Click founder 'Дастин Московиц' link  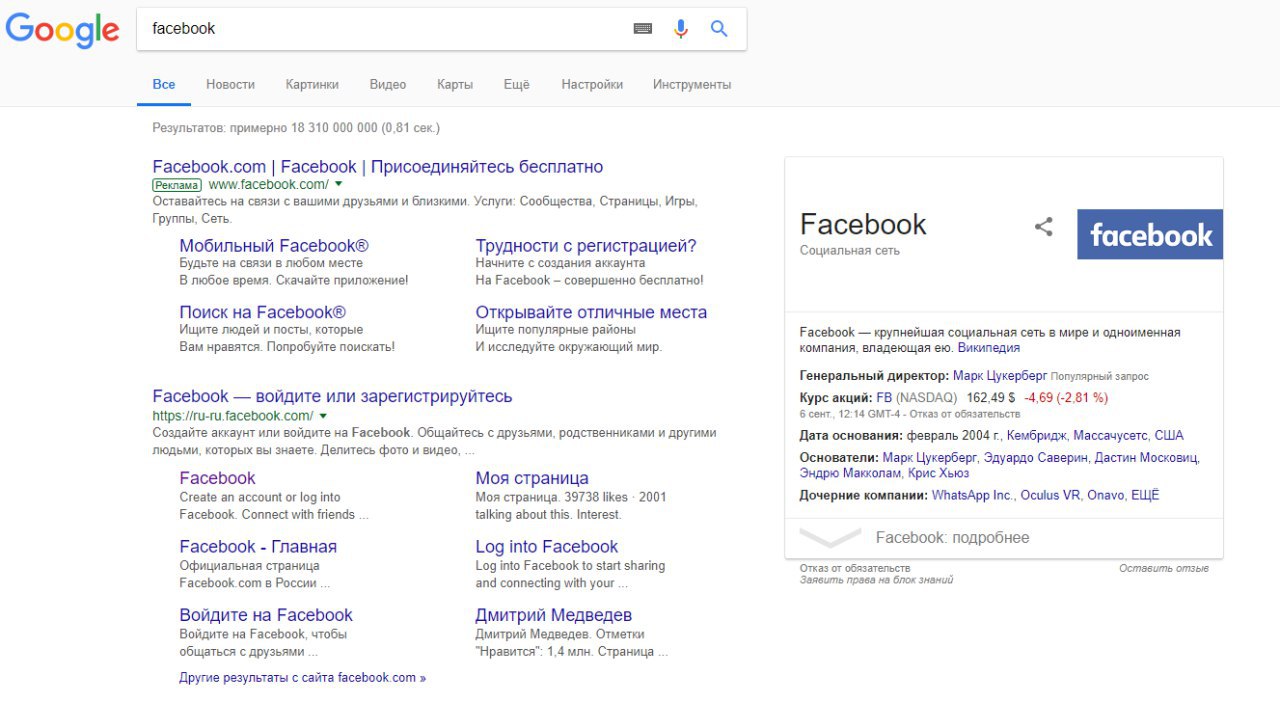(x=1146, y=458)
